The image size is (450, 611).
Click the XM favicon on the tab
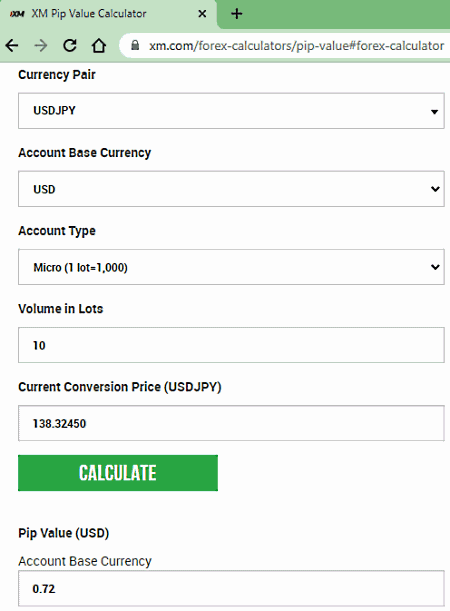[x=17, y=14]
